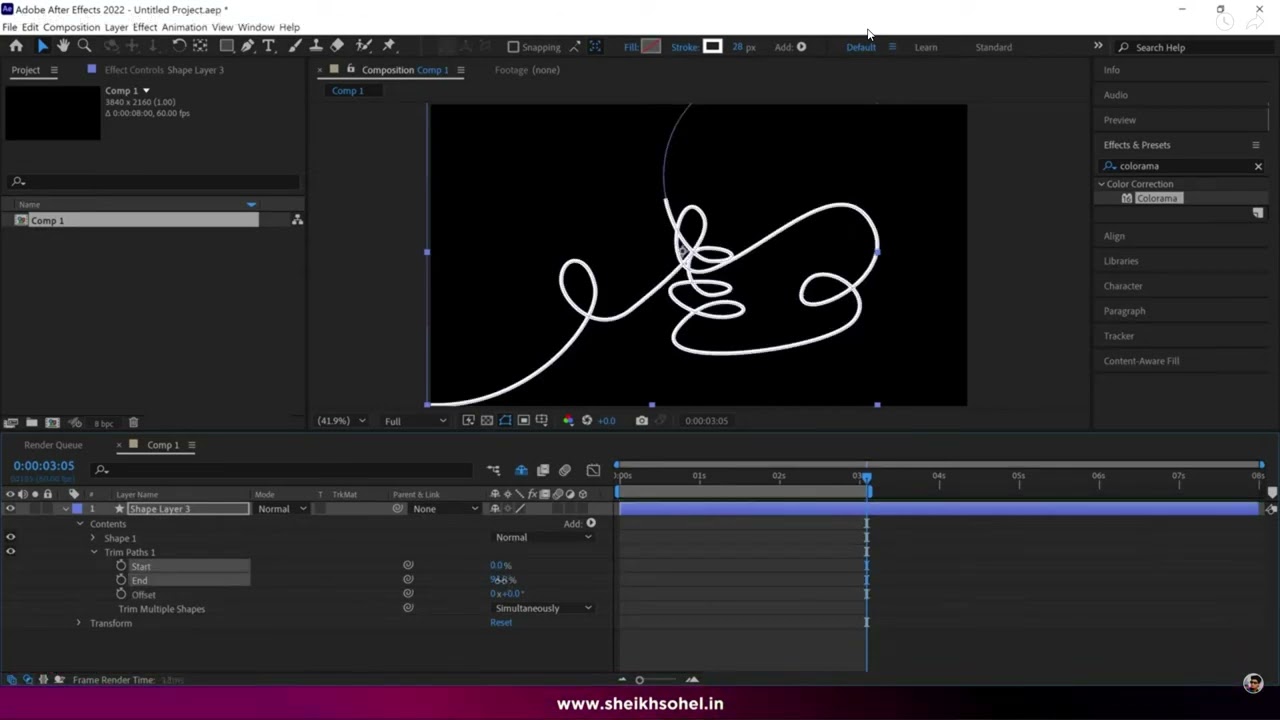Click the new composition icon in Project panel
The width and height of the screenshot is (1280, 720).
coord(52,423)
